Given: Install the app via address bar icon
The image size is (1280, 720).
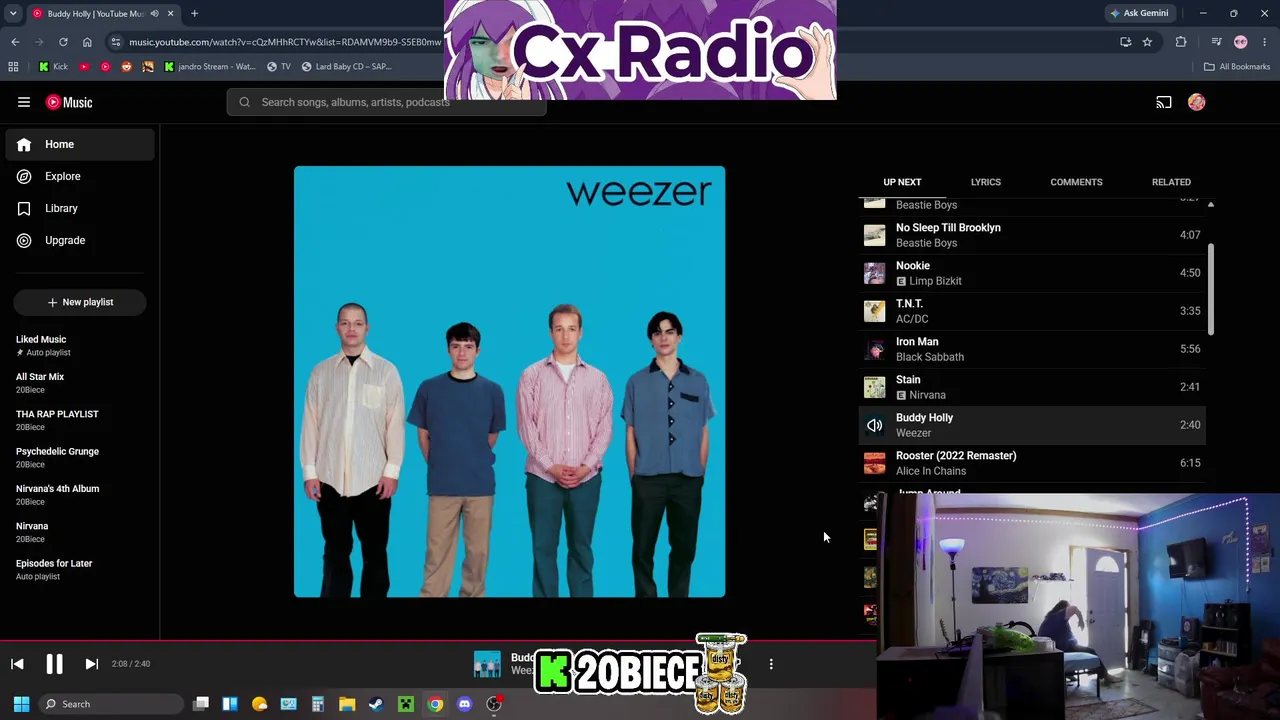Looking at the screenshot, I should (x=1126, y=42).
